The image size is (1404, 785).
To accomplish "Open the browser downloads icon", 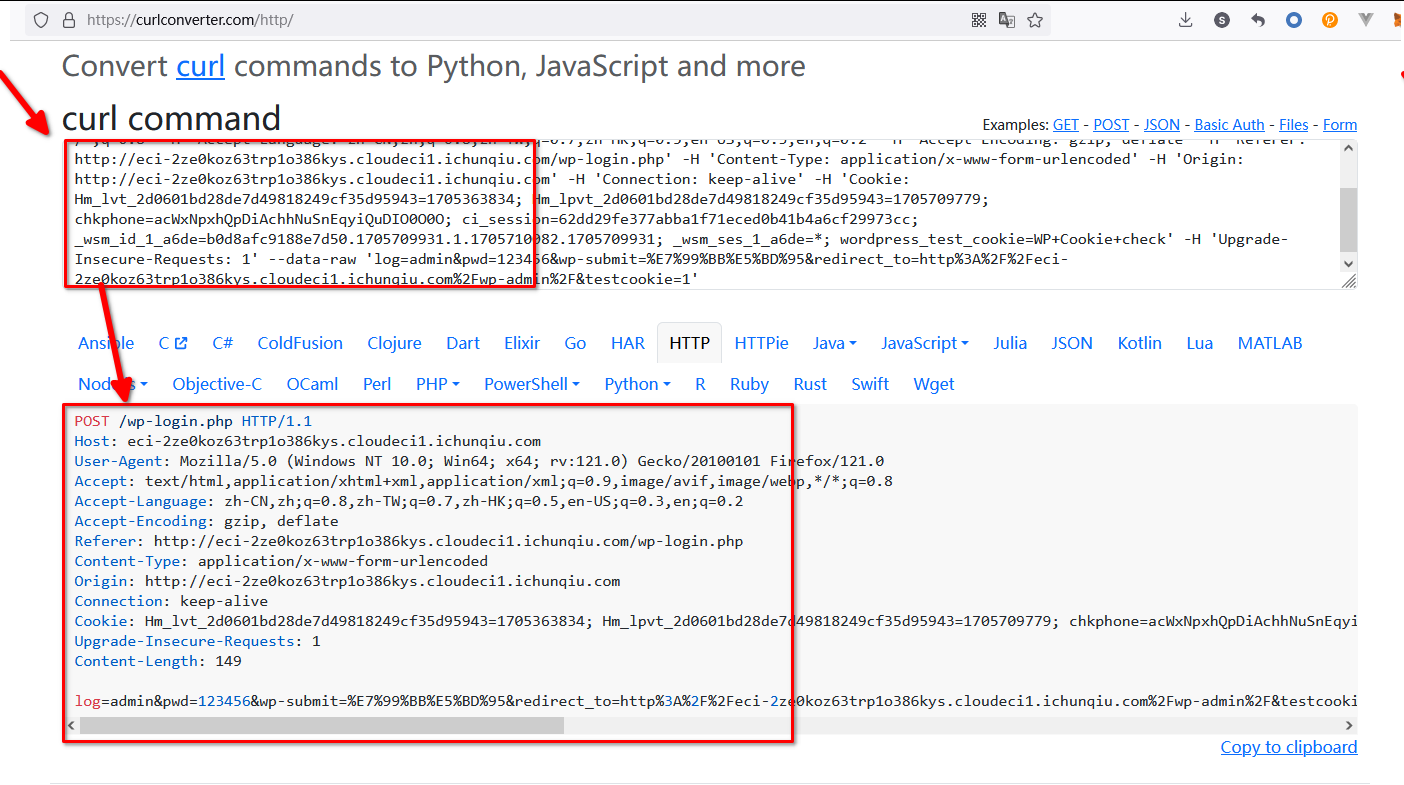I will point(1186,20).
